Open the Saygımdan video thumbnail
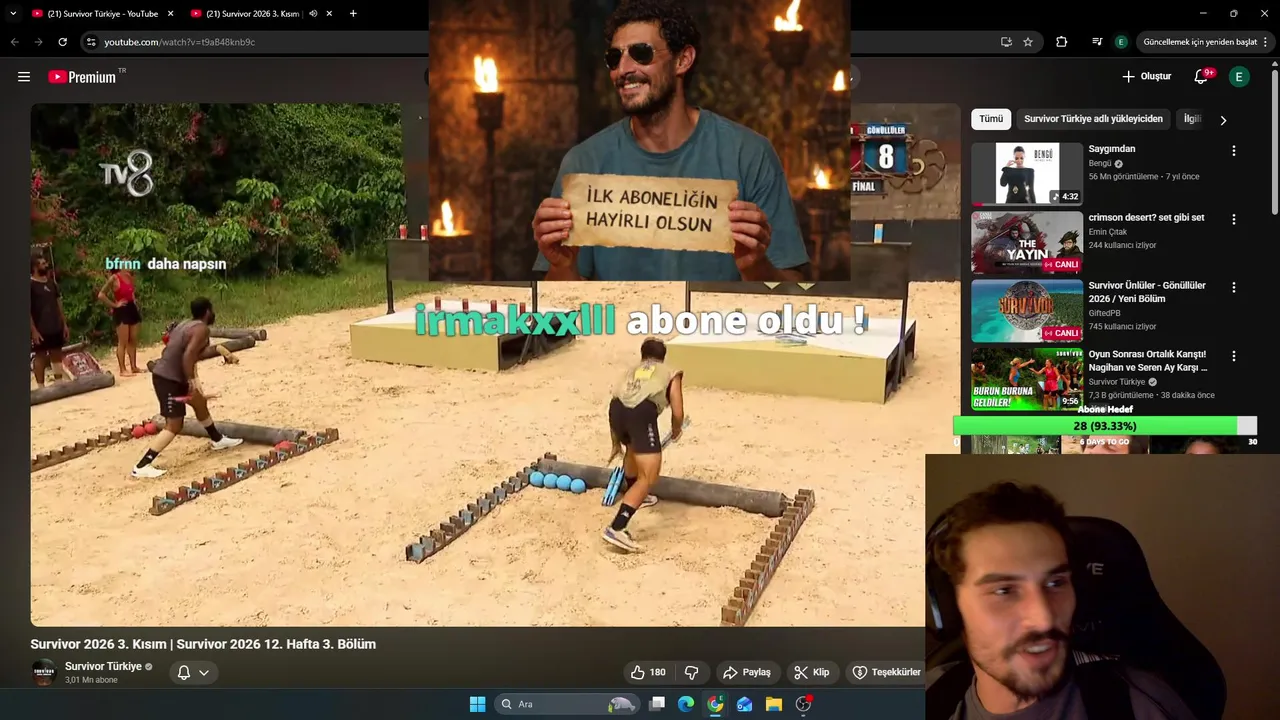 (x=1027, y=174)
